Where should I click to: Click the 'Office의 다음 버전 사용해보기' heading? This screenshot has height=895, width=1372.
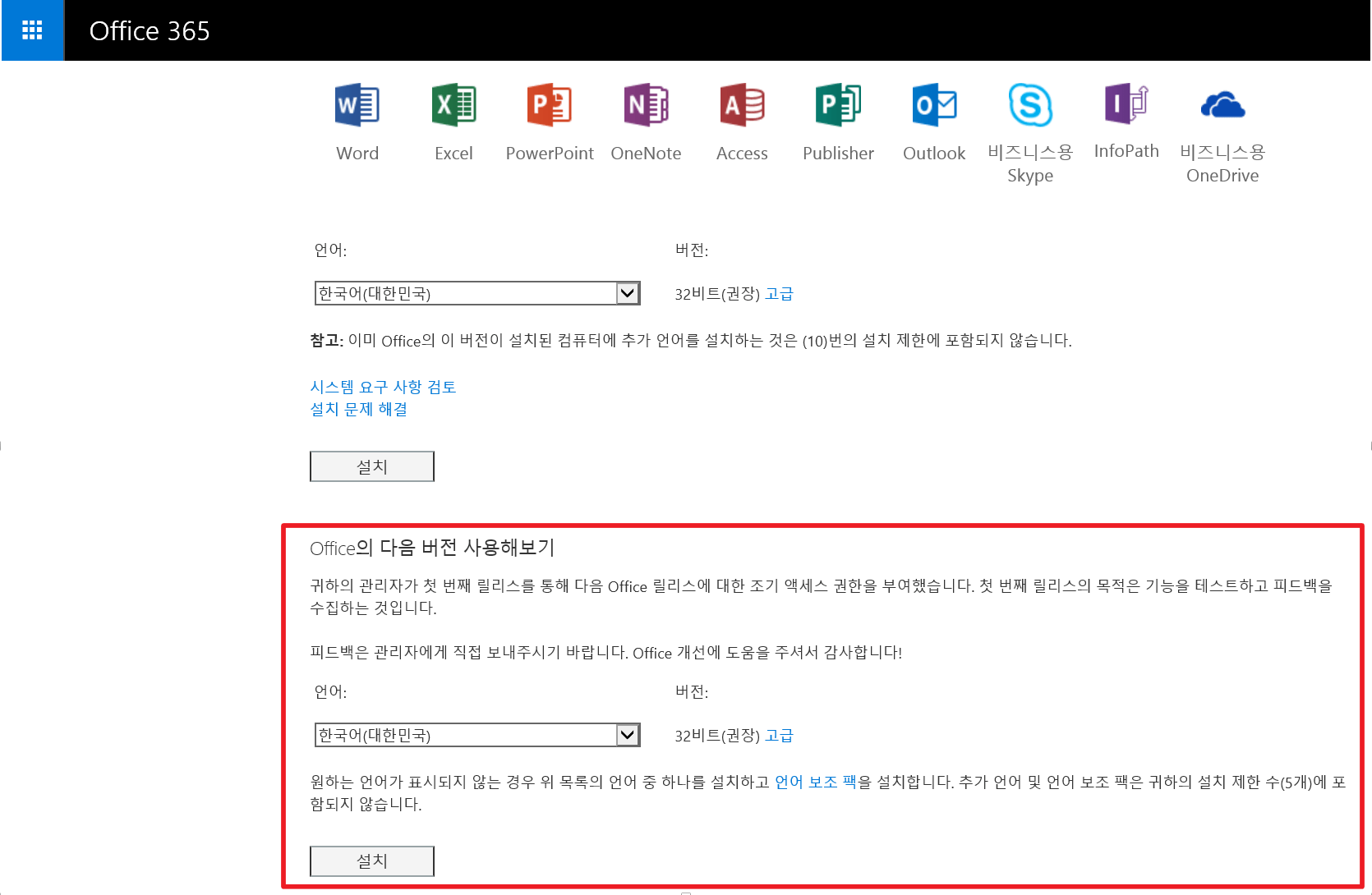tap(432, 548)
